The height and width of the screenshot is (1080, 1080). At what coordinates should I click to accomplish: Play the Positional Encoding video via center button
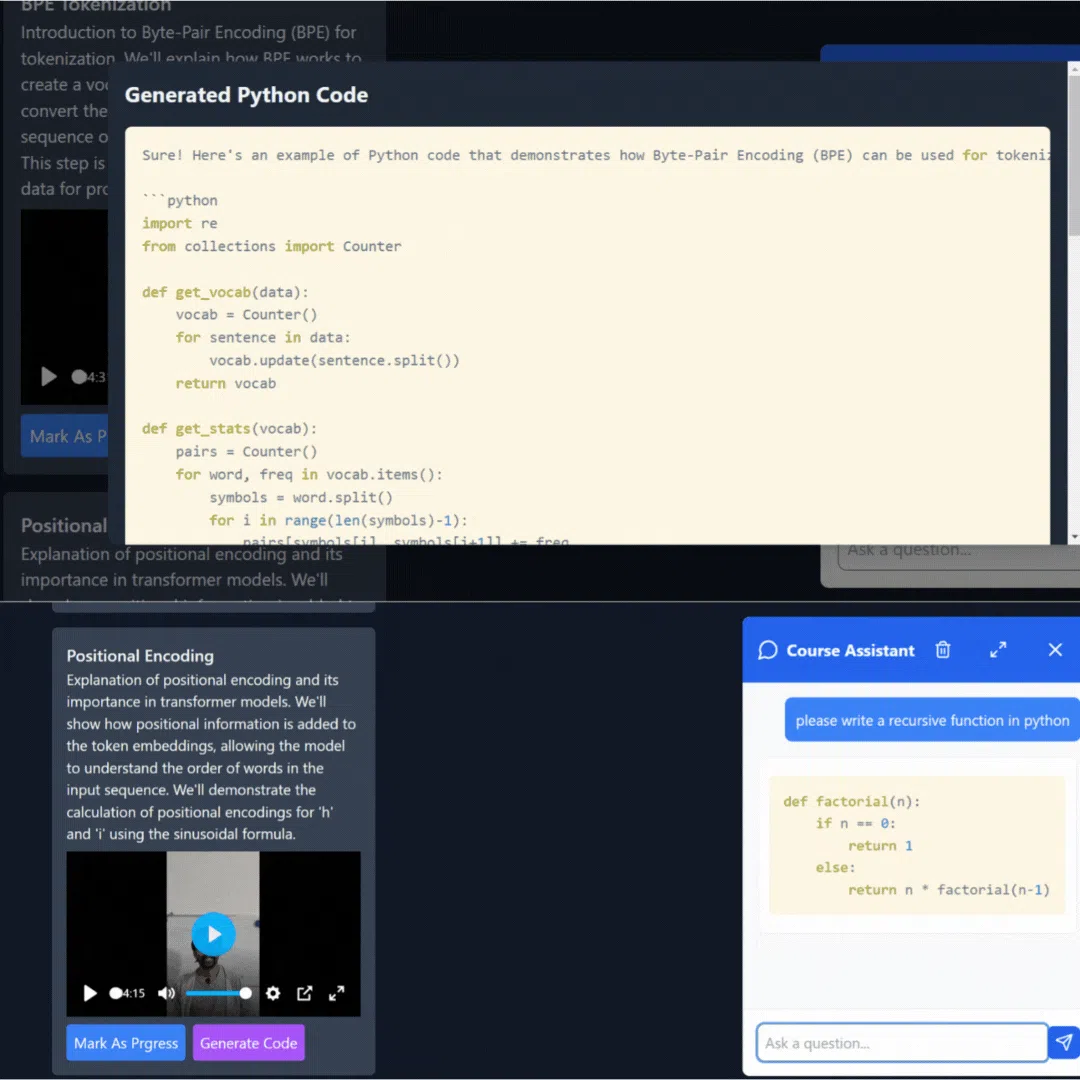(x=214, y=934)
